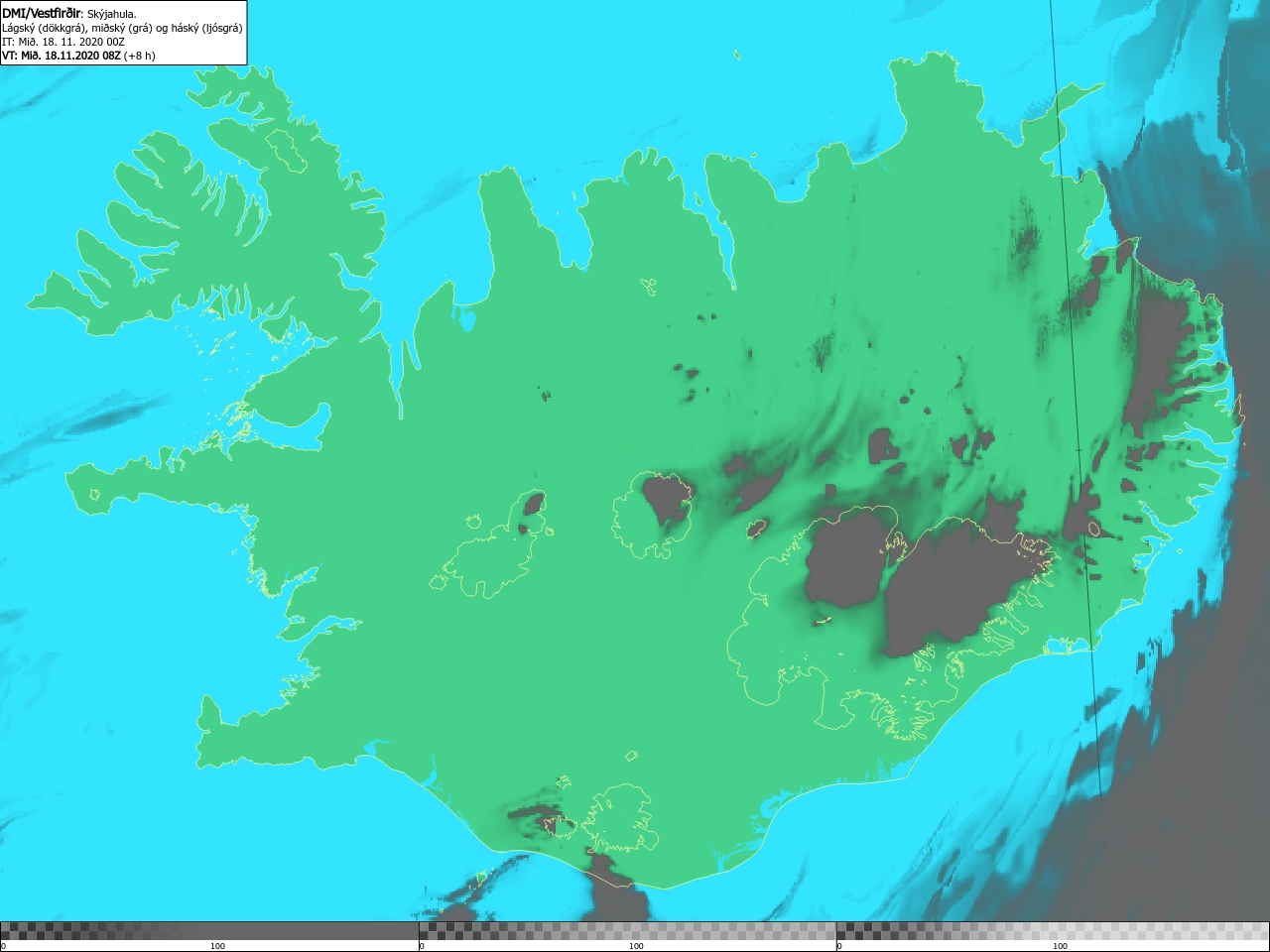Click the medium gray mid-cloud scale bar
1270x952 pixels.
pos(627,931)
